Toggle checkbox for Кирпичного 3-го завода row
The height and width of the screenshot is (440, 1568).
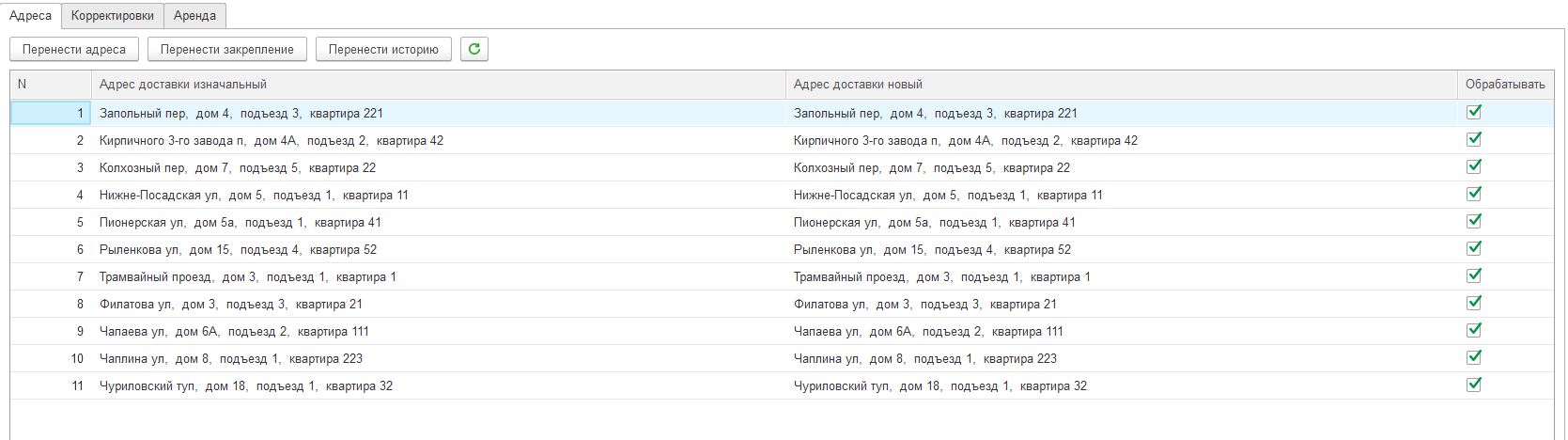tap(1473, 139)
